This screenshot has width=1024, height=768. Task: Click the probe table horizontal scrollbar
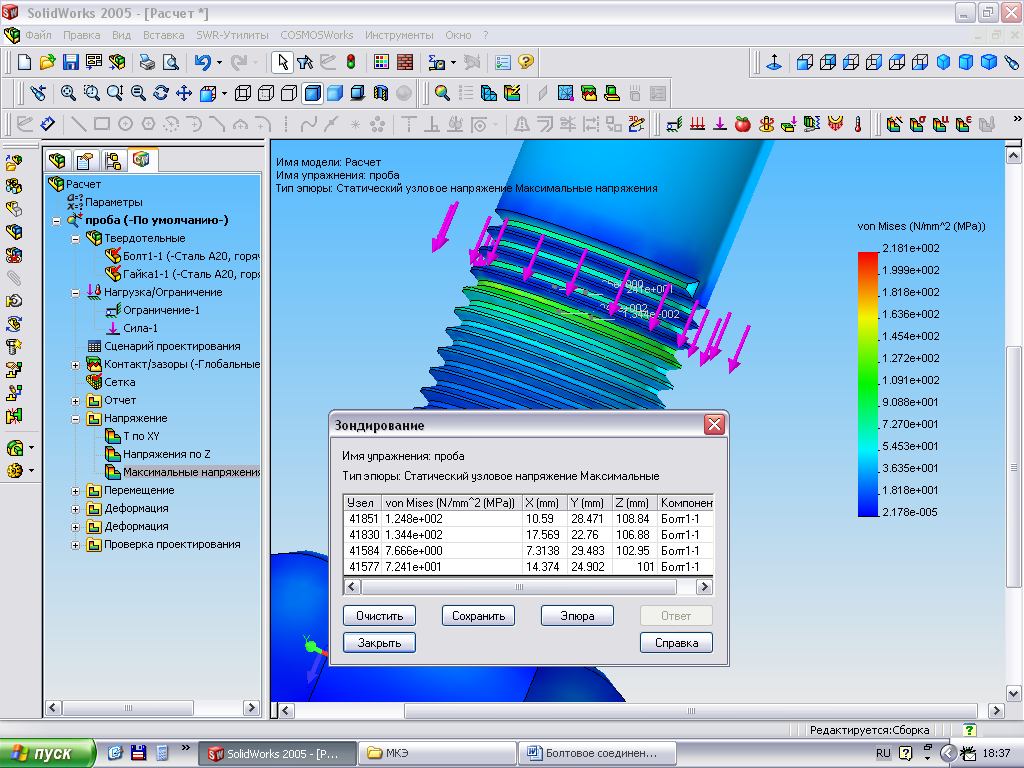(528, 586)
